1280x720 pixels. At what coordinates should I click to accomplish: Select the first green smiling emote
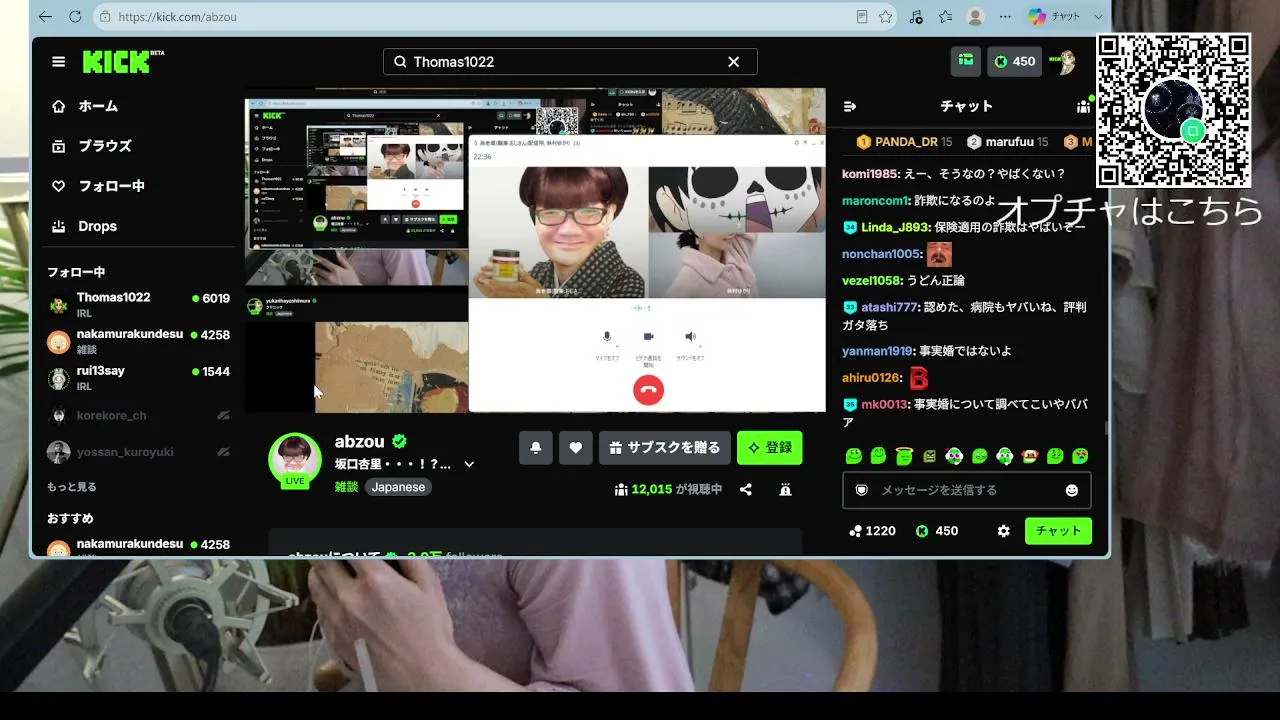pos(853,456)
